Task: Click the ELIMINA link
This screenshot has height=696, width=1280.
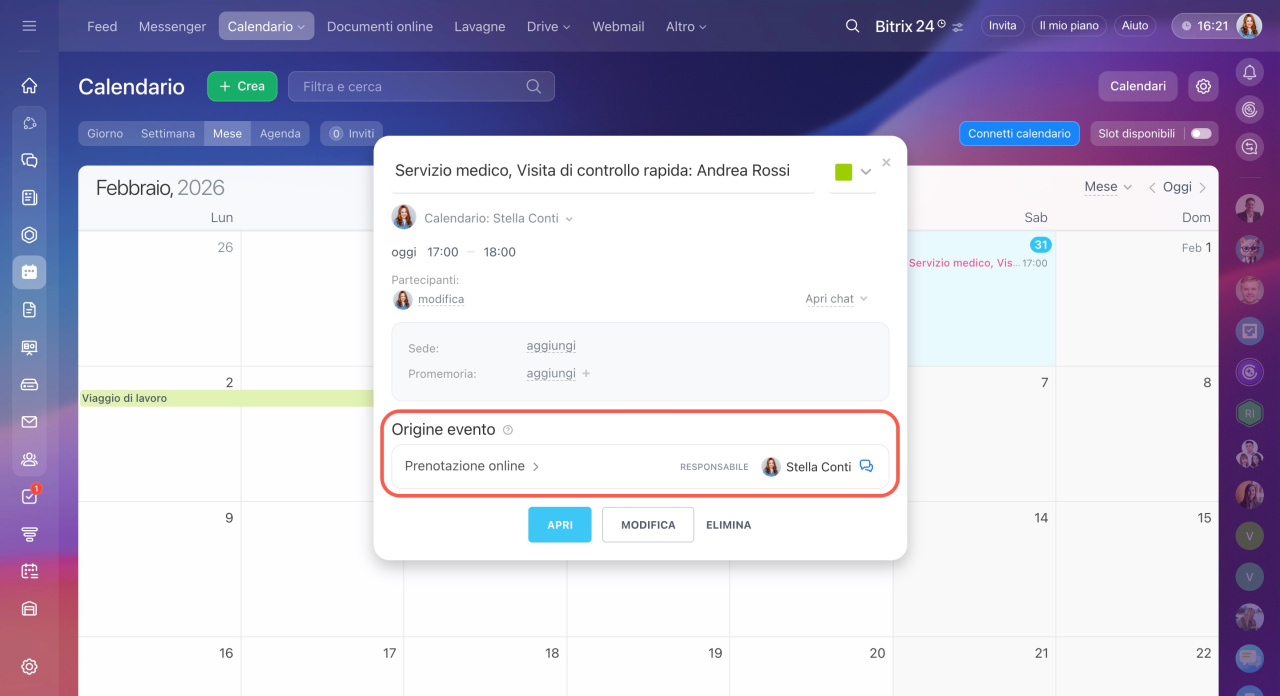Action: [x=728, y=525]
